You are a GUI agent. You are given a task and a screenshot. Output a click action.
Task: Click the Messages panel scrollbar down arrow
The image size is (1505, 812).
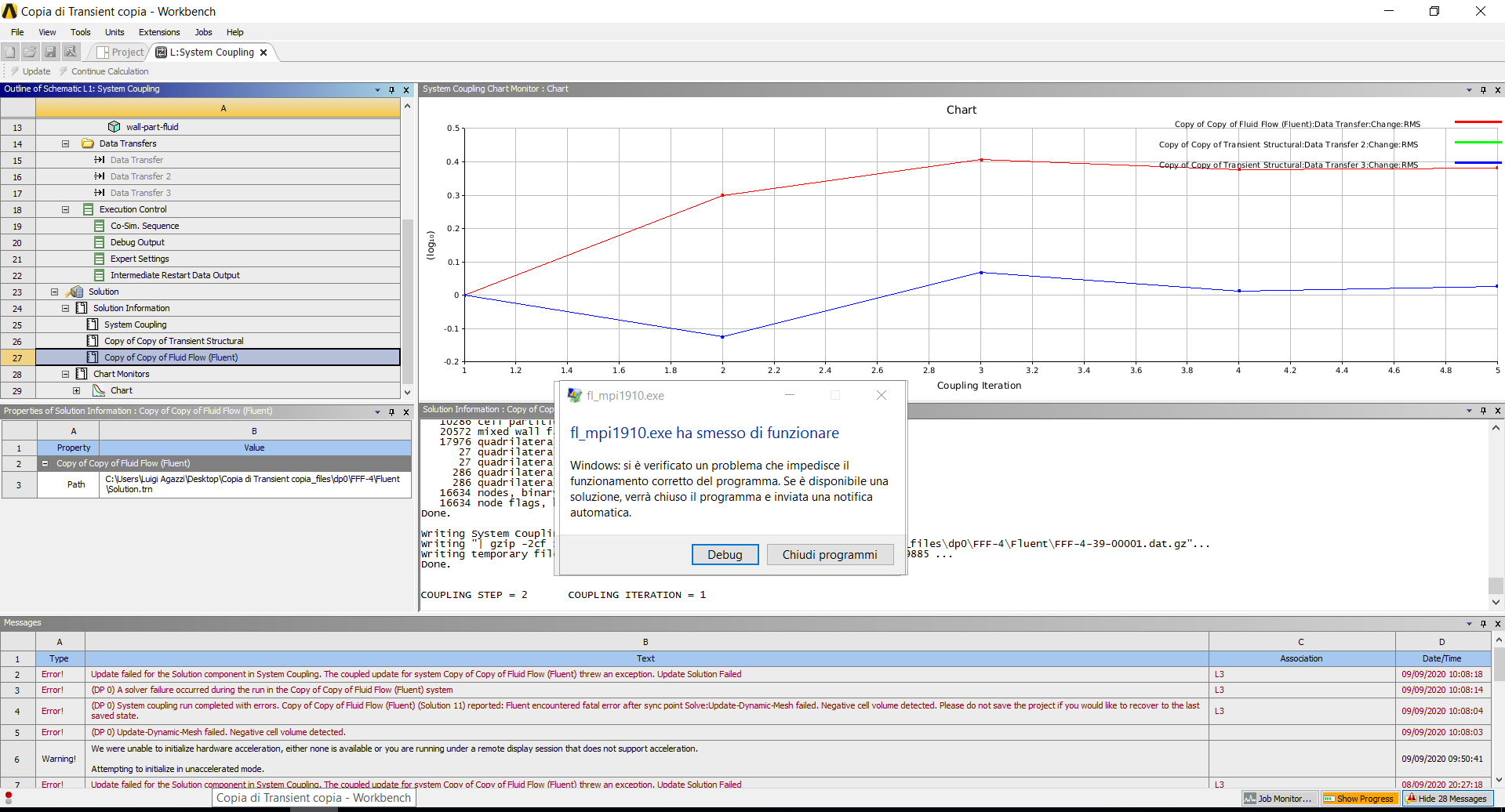tap(1498, 780)
